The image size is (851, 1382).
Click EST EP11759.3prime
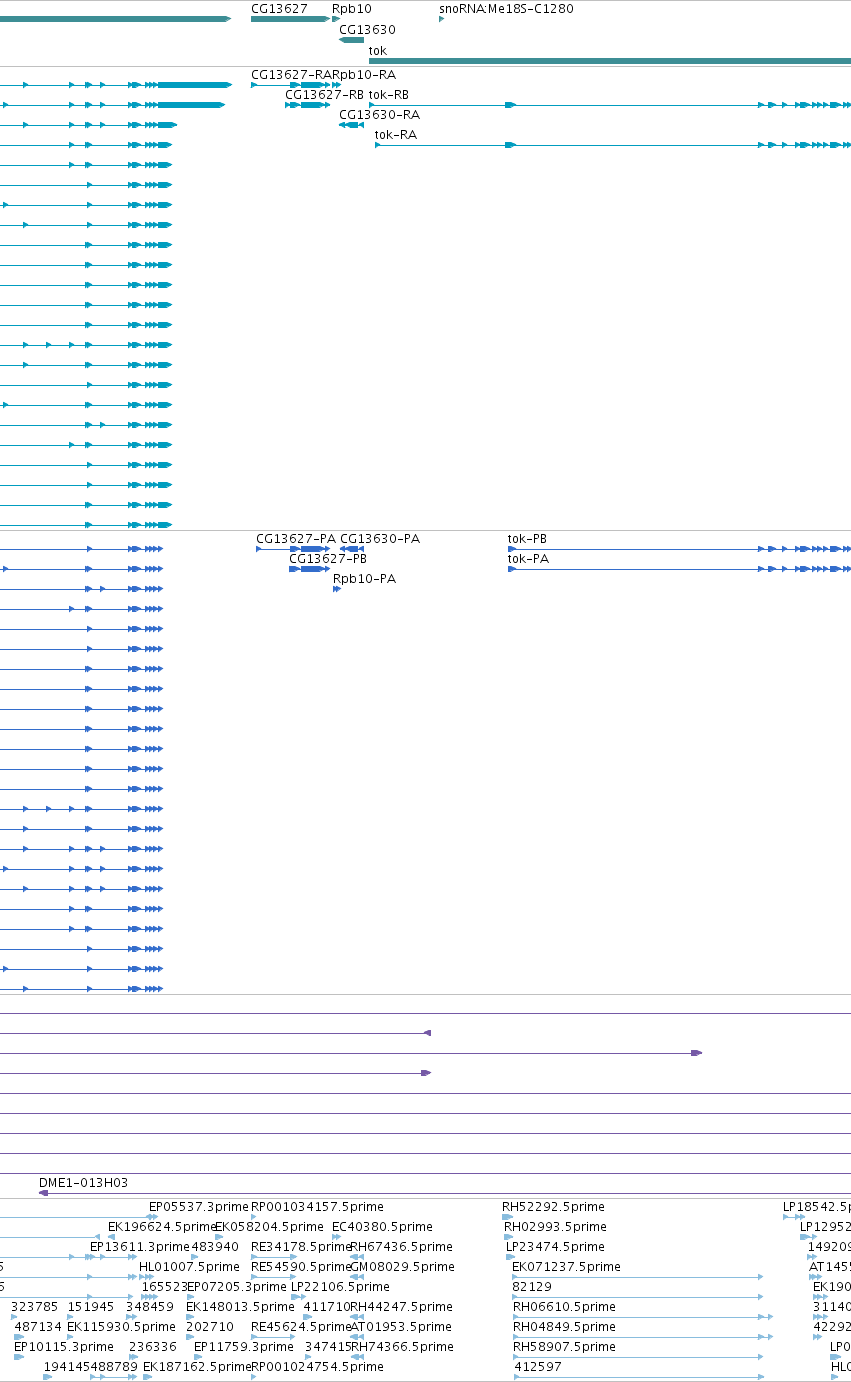coord(244,1346)
